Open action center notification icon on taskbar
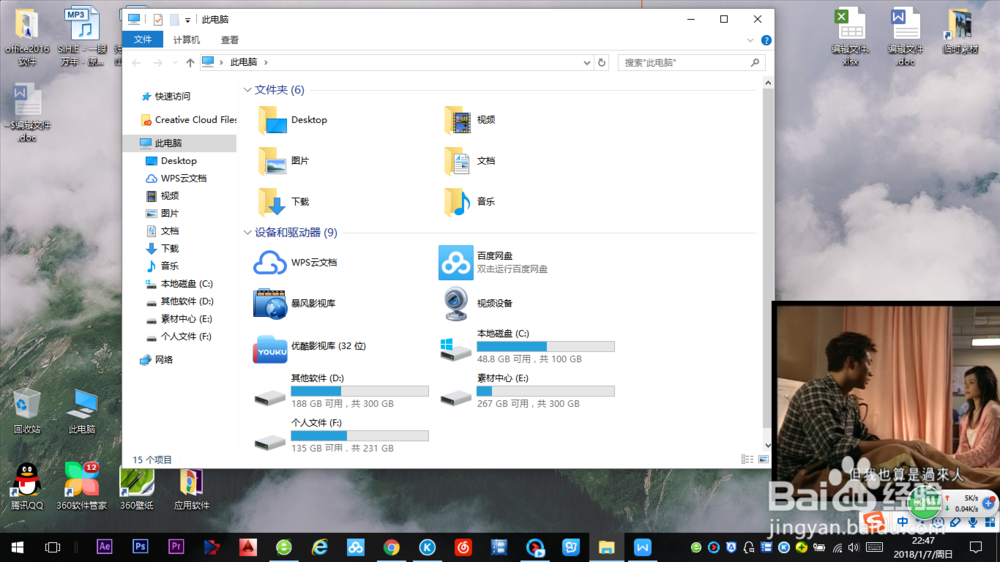Screen dimensions: 1000x562 point(976,547)
